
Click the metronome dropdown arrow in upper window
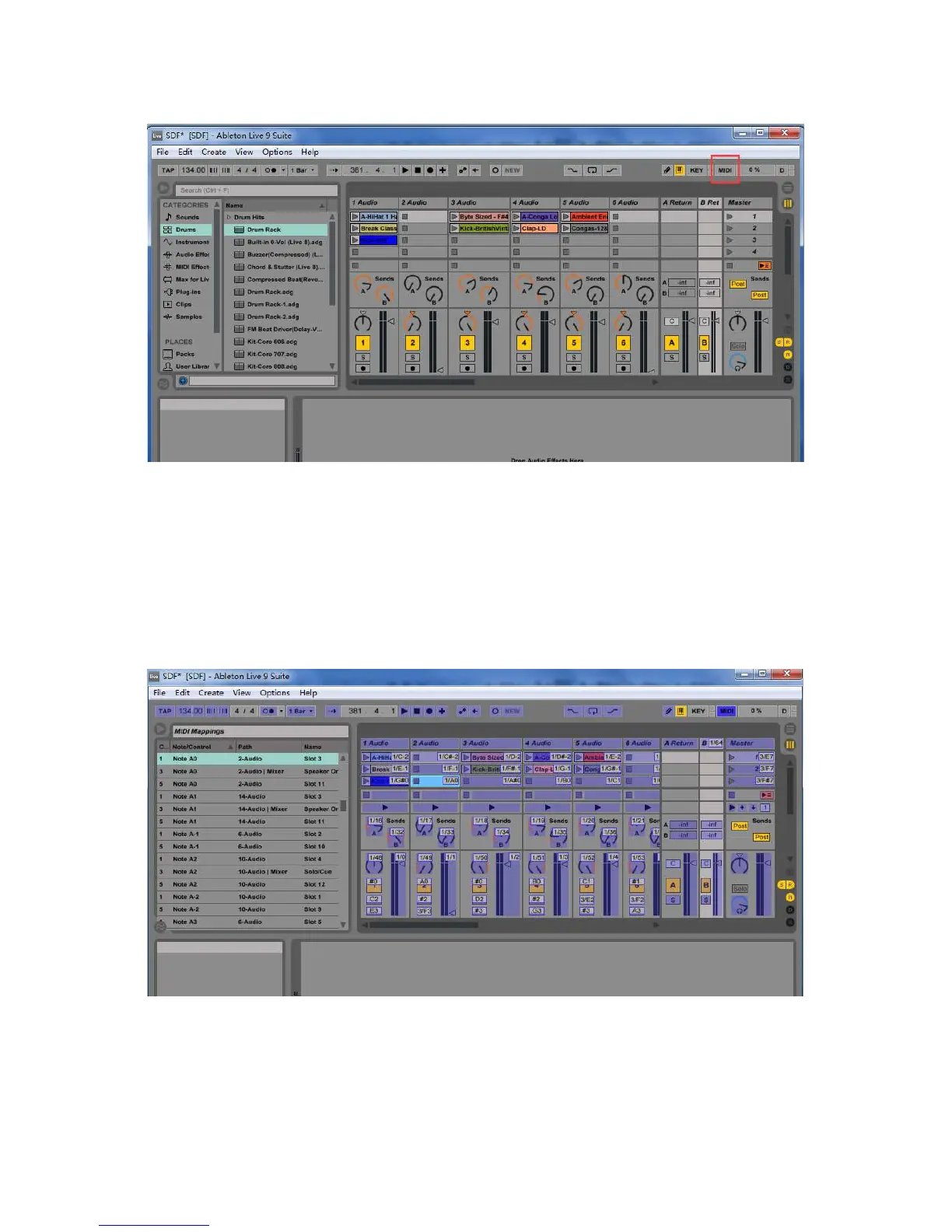coord(283,170)
